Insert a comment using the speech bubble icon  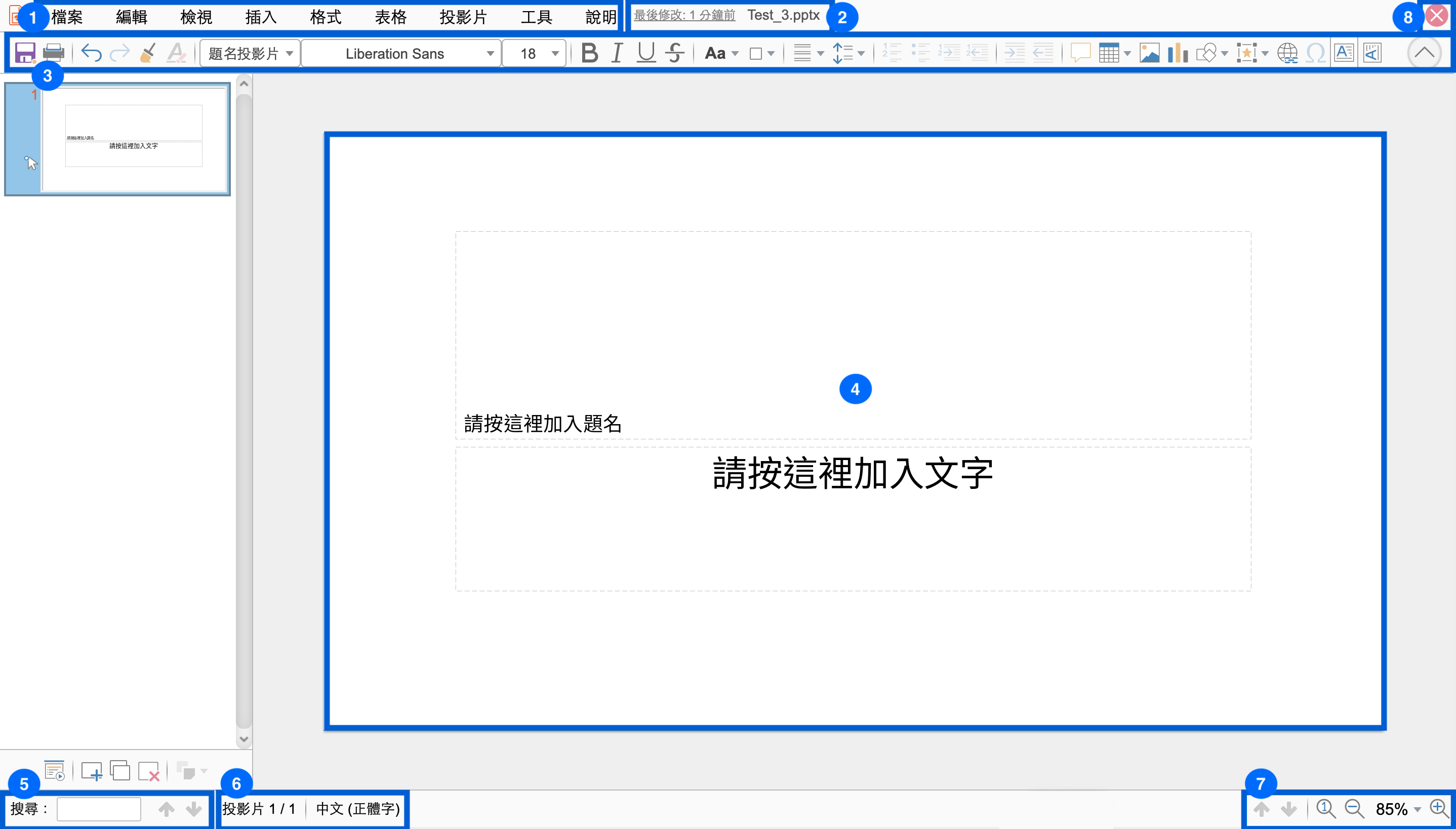[1080, 53]
